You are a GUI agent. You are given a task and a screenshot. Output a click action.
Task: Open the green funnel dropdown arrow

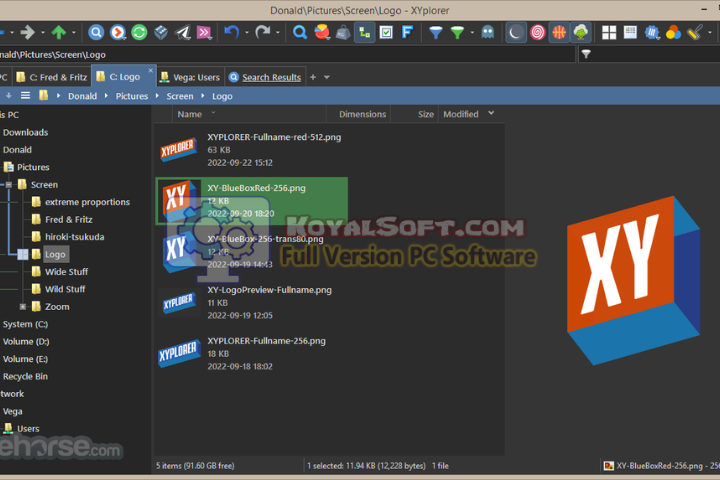point(472,33)
